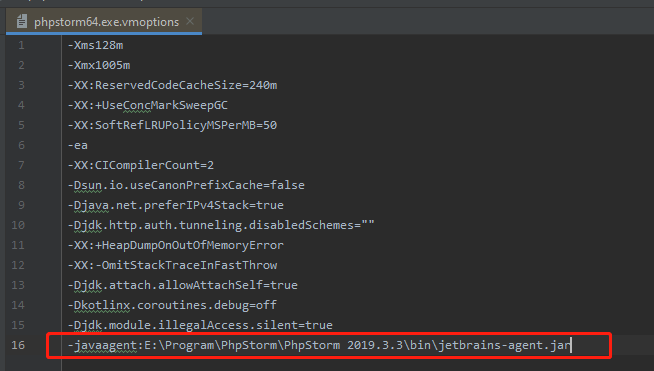The width and height of the screenshot is (654, 371).
Task: Click the preferIPv4Stack=true line
Action: click(176, 205)
